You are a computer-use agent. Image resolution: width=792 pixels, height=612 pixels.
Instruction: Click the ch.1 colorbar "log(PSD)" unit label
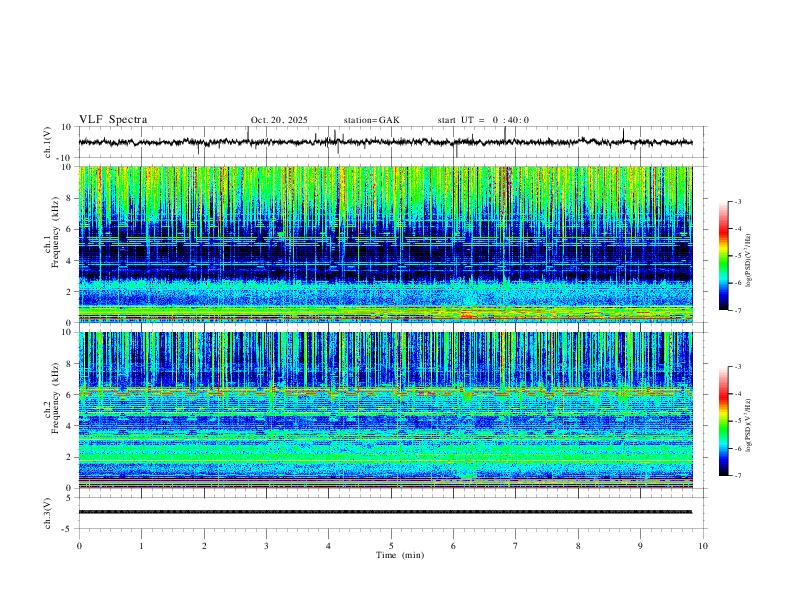[748, 260]
